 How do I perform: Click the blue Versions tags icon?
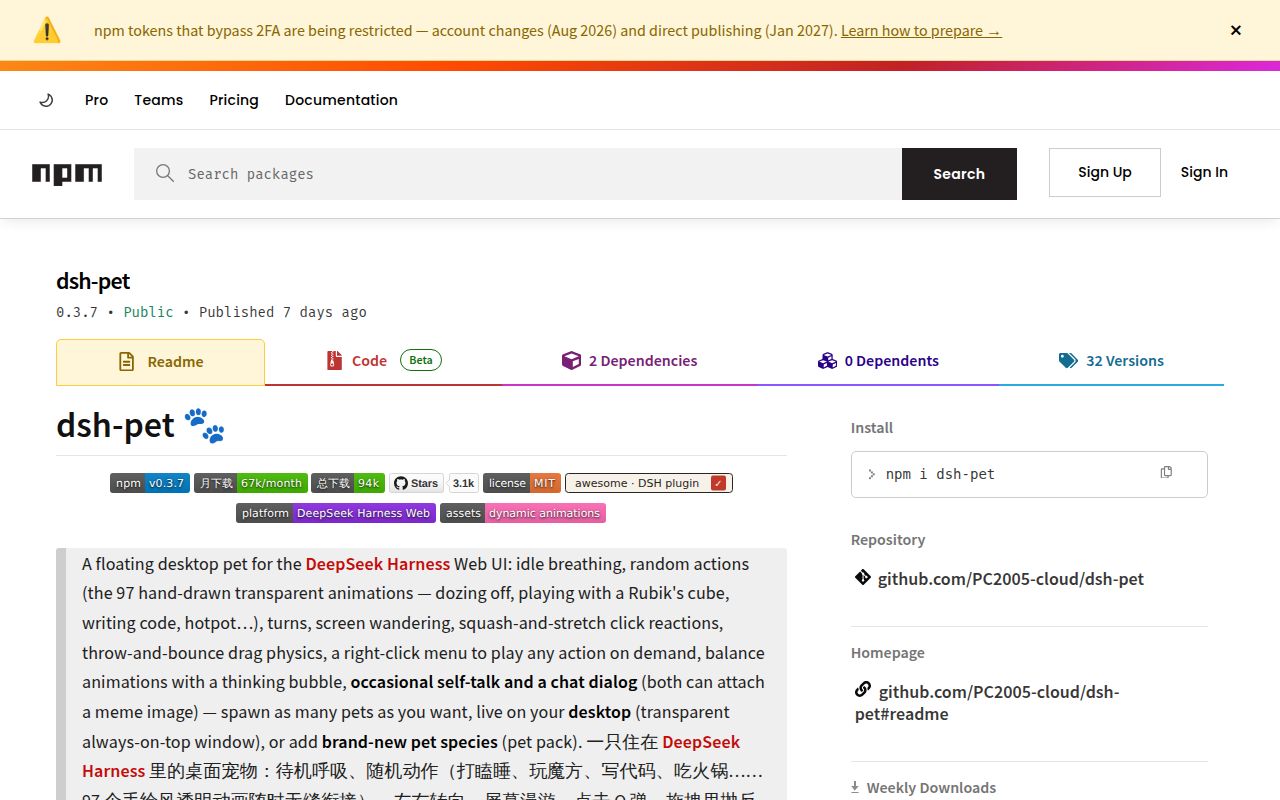pos(1068,361)
